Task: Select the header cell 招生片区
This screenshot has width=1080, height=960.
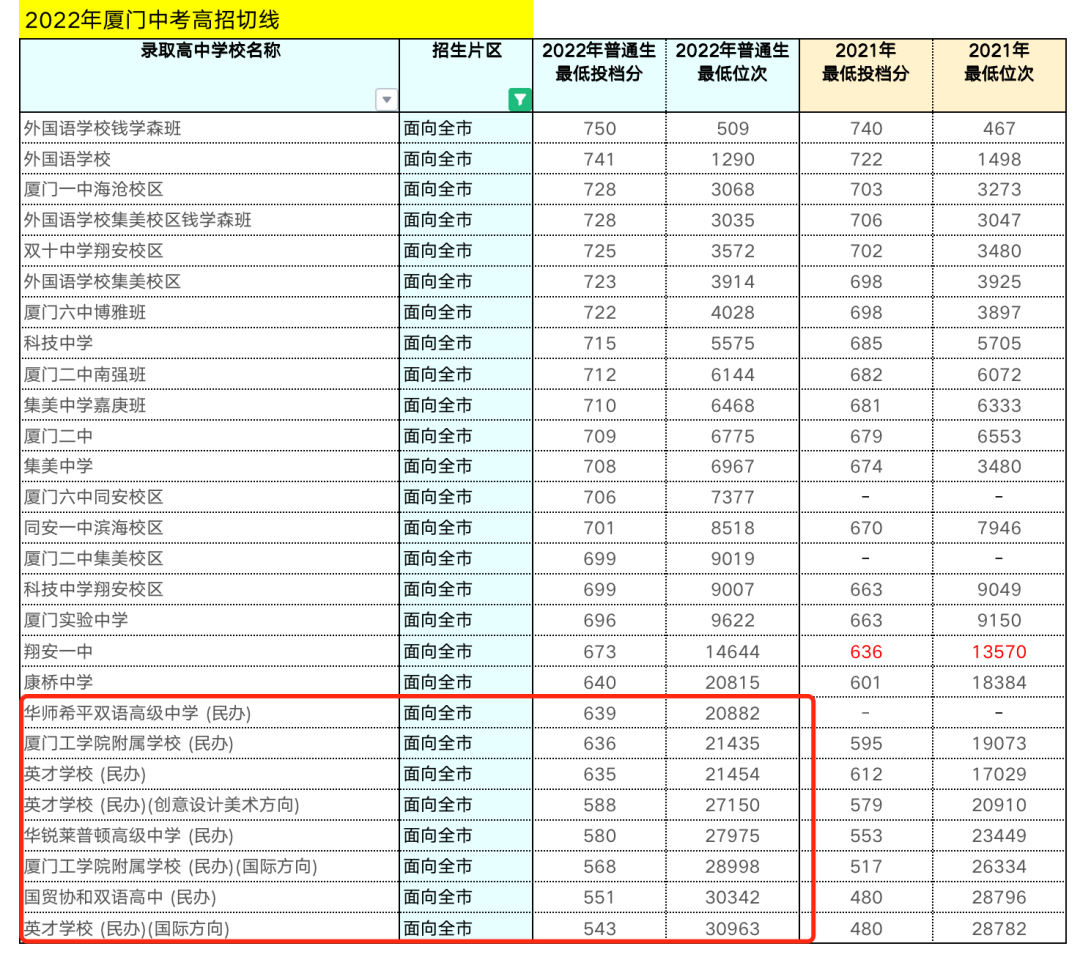Action: pyautogui.click(x=466, y=76)
